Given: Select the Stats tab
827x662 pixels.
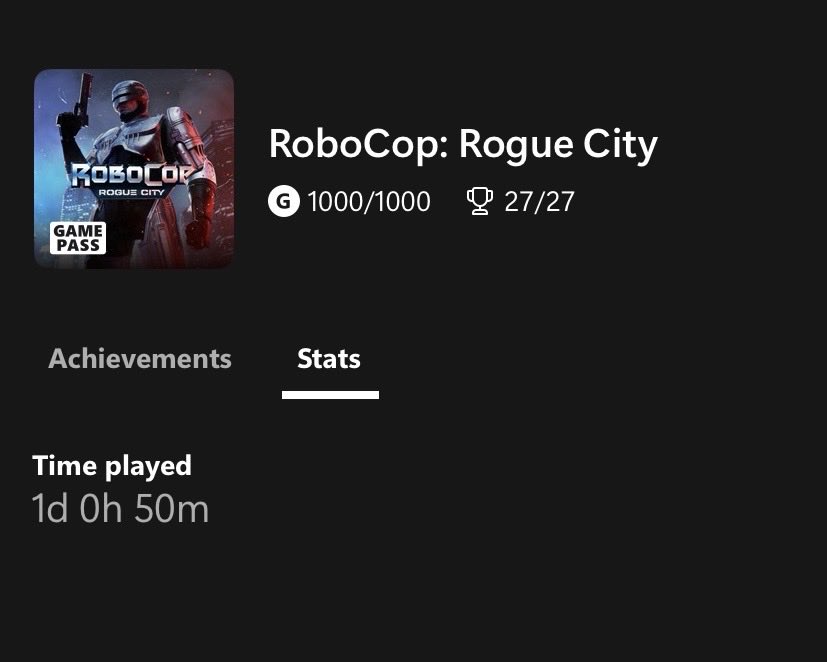Looking at the screenshot, I should tap(329, 359).
